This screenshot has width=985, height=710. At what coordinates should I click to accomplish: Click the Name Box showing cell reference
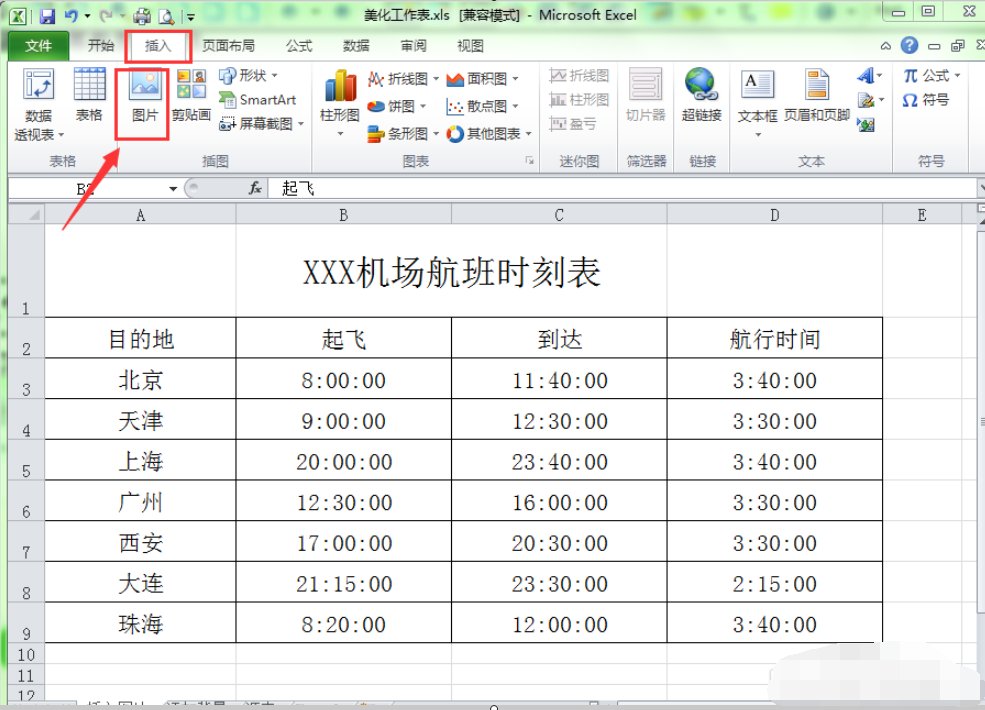(x=95, y=188)
